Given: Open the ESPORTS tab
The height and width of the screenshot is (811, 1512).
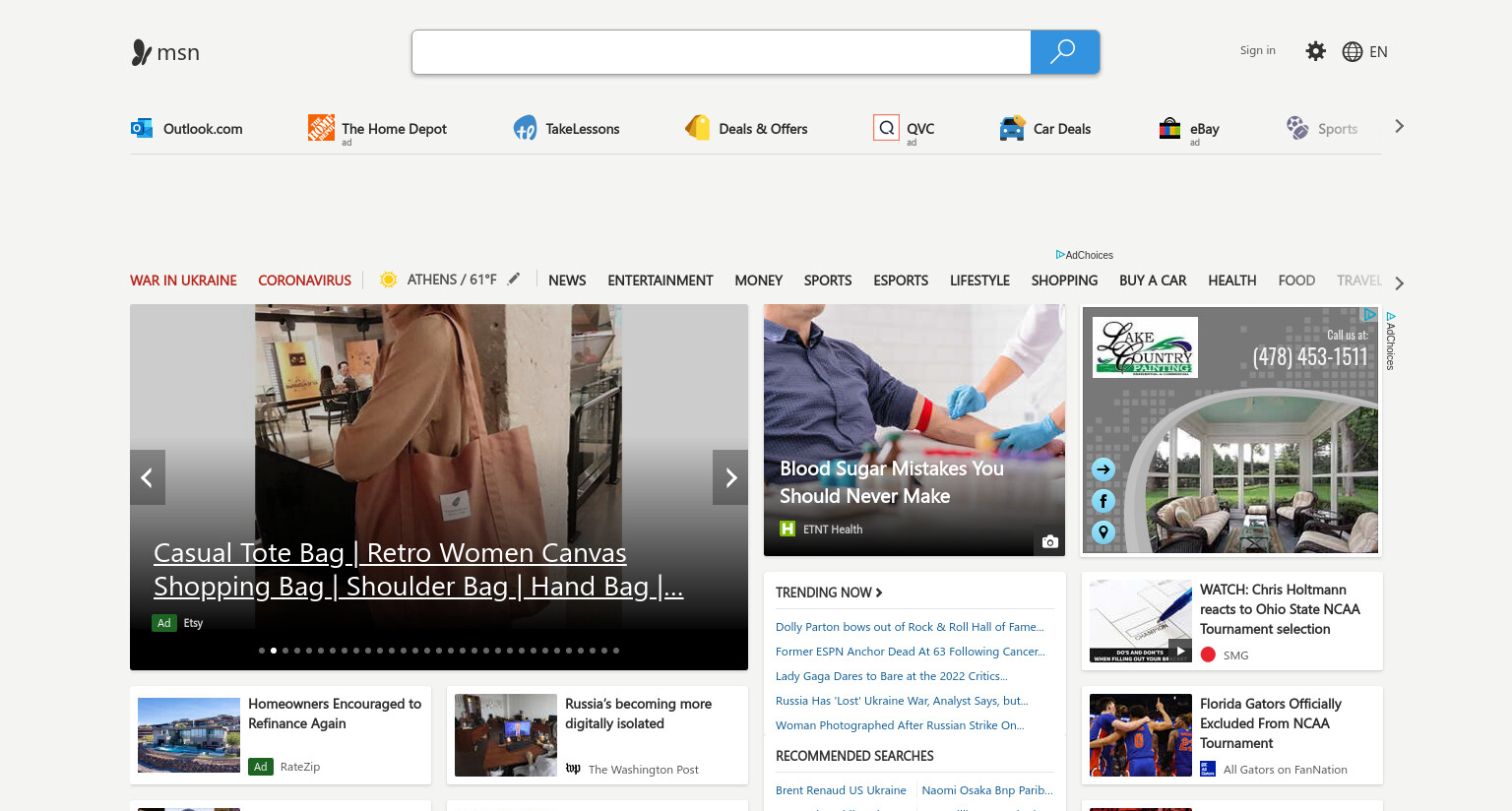Looking at the screenshot, I should (901, 281).
